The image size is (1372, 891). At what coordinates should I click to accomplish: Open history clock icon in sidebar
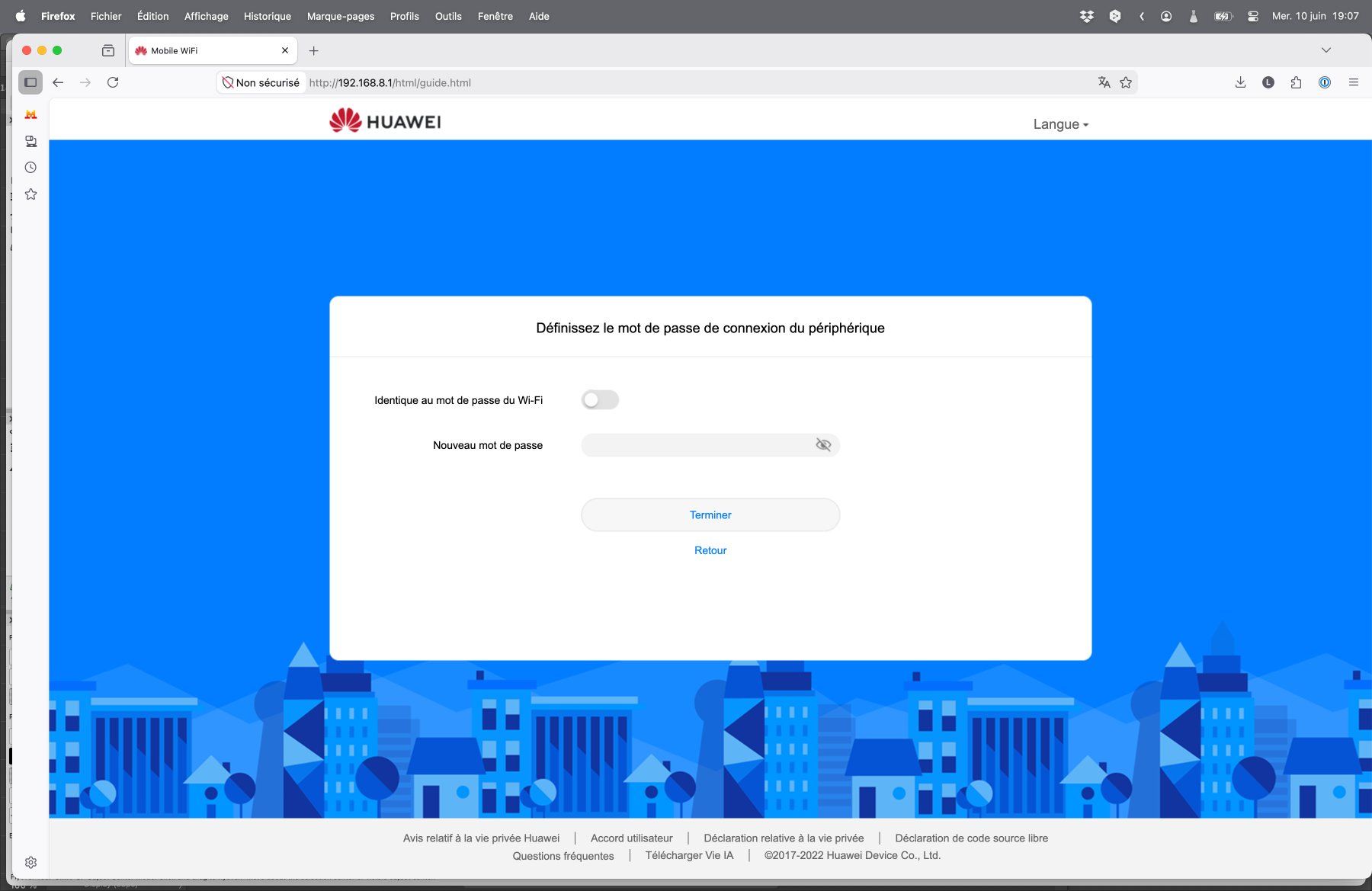(x=30, y=168)
